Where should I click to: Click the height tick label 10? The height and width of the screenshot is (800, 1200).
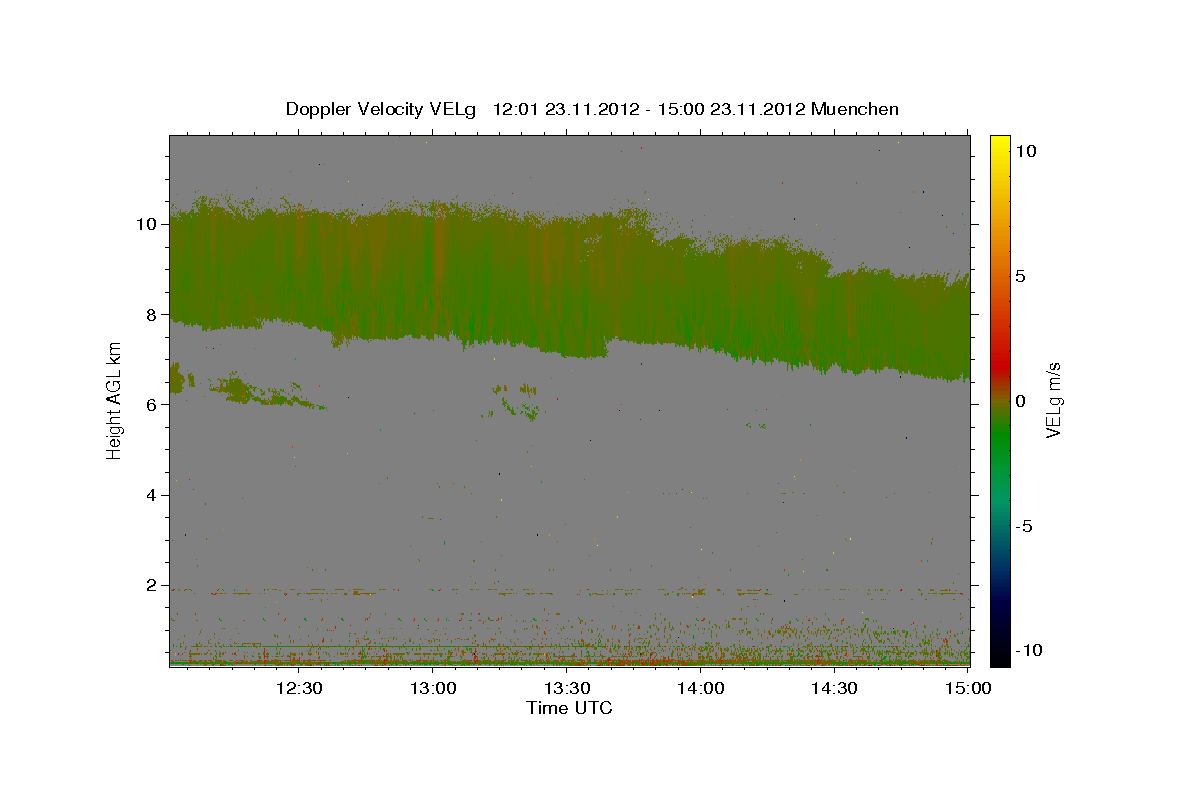[x=149, y=224]
